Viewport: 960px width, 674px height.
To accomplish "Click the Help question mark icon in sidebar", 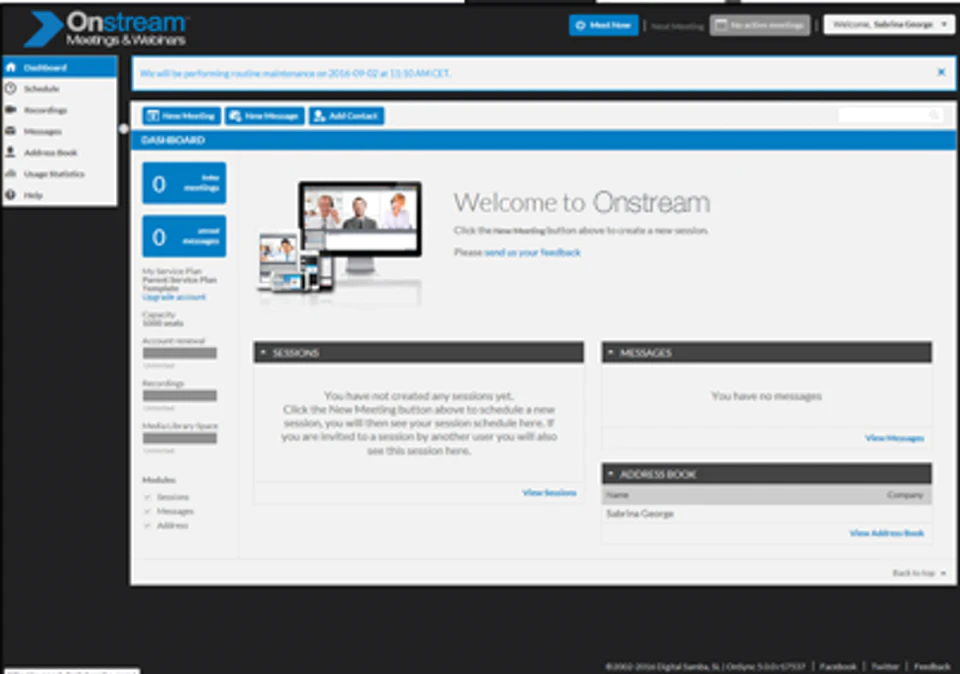I will [x=10, y=195].
